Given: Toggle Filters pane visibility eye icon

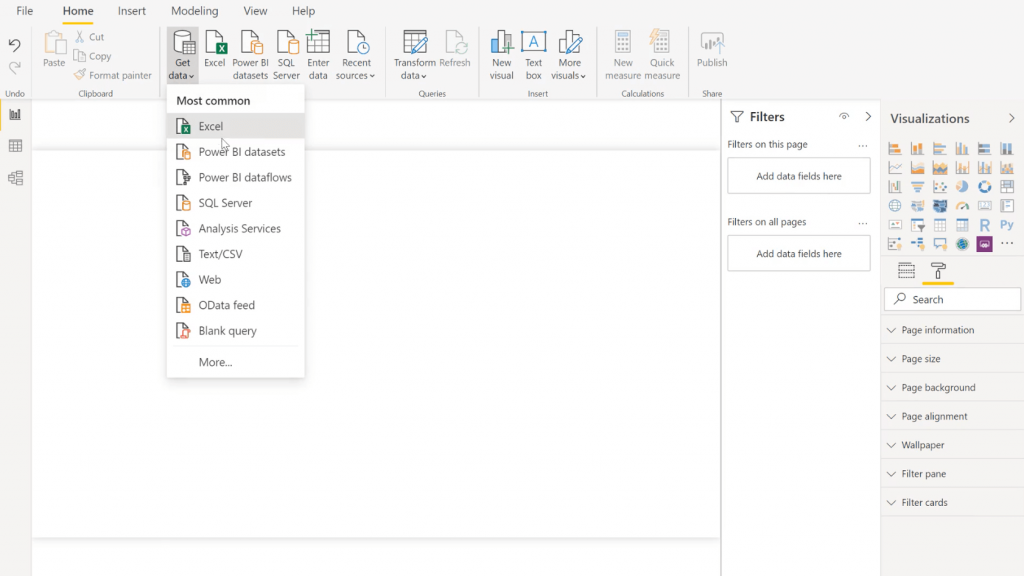Looking at the screenshot, I should coord(844,117).
